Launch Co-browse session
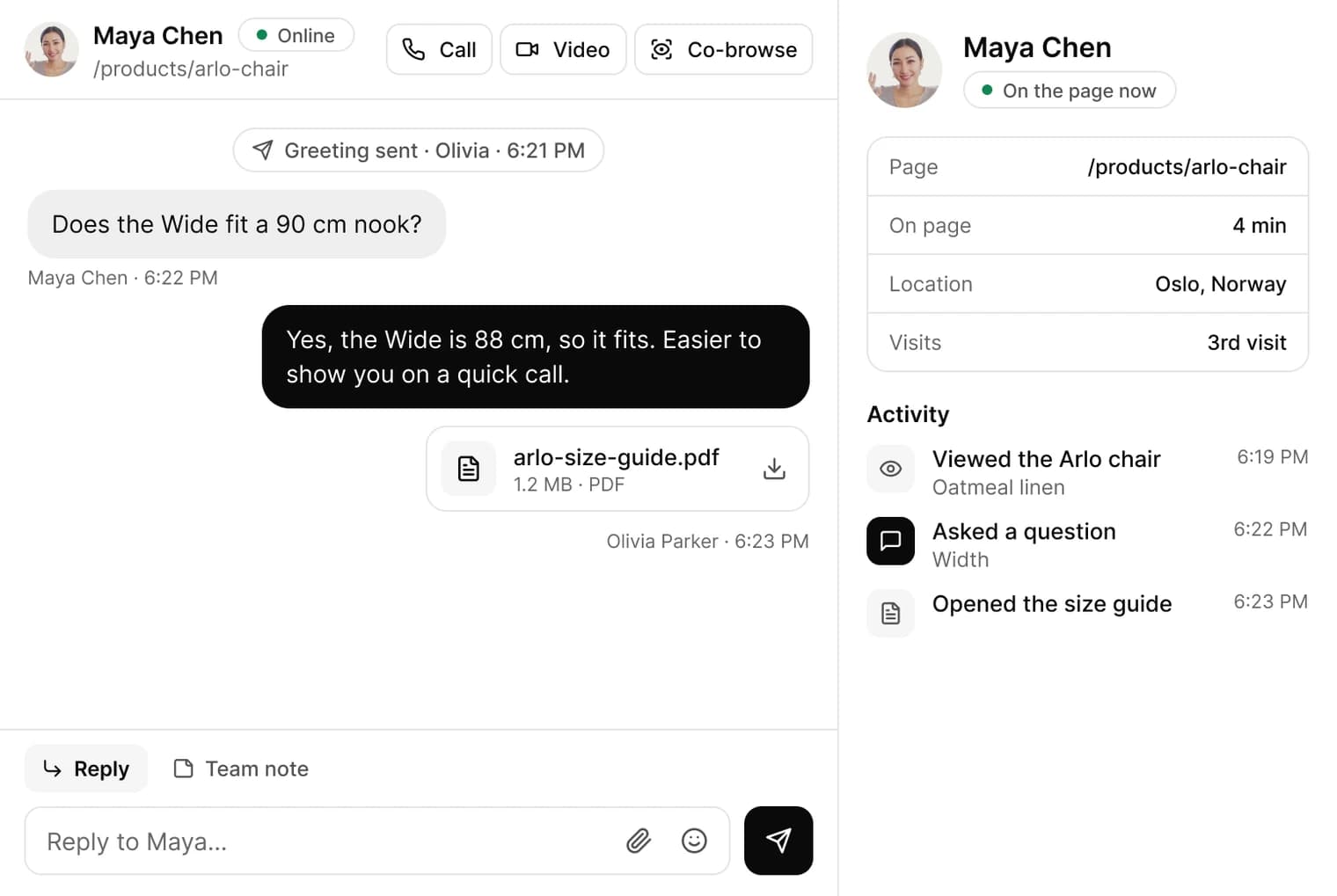 pos(723,49)
